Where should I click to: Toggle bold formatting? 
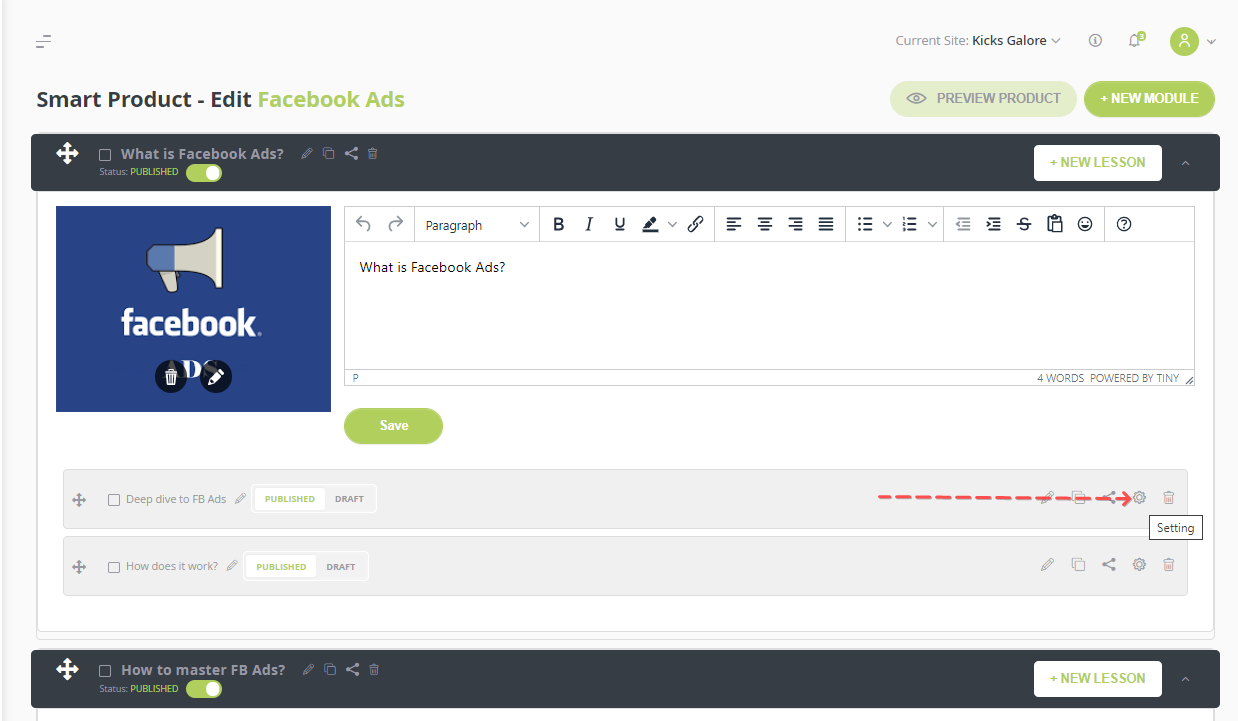[x=559, y=225]
